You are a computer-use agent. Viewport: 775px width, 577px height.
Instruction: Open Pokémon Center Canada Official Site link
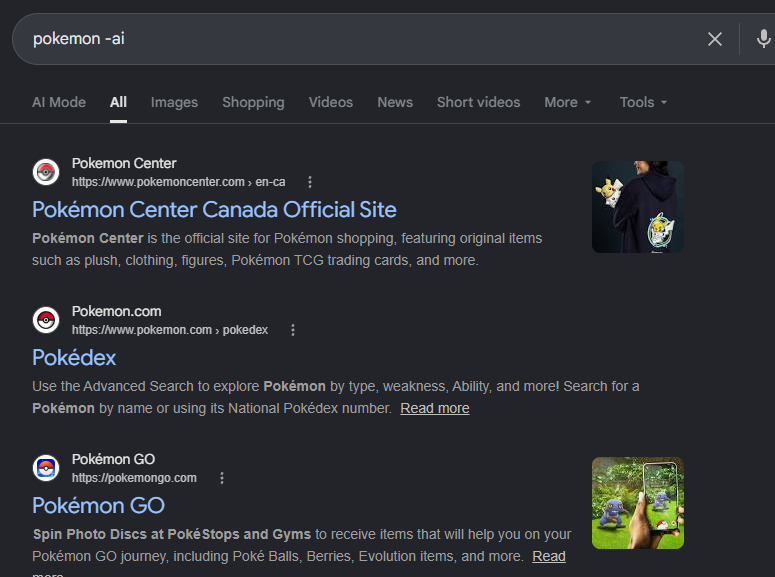tap(214, 210)
